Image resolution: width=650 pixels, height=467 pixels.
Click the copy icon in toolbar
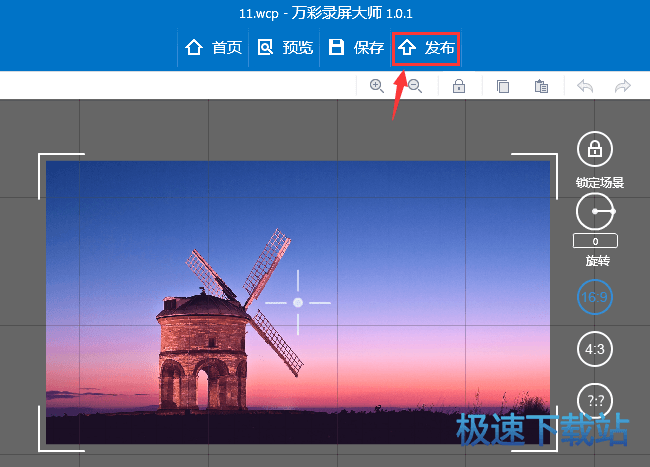coord(503,86)
